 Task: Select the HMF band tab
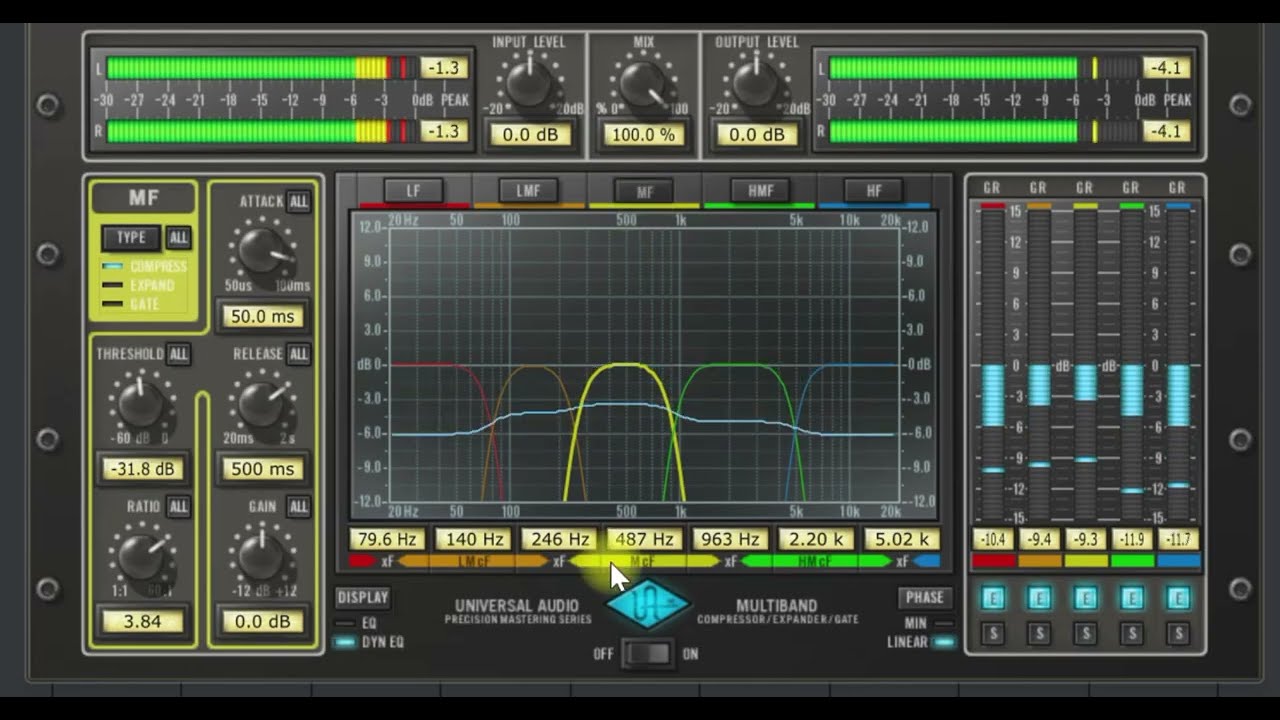(760, 190)
